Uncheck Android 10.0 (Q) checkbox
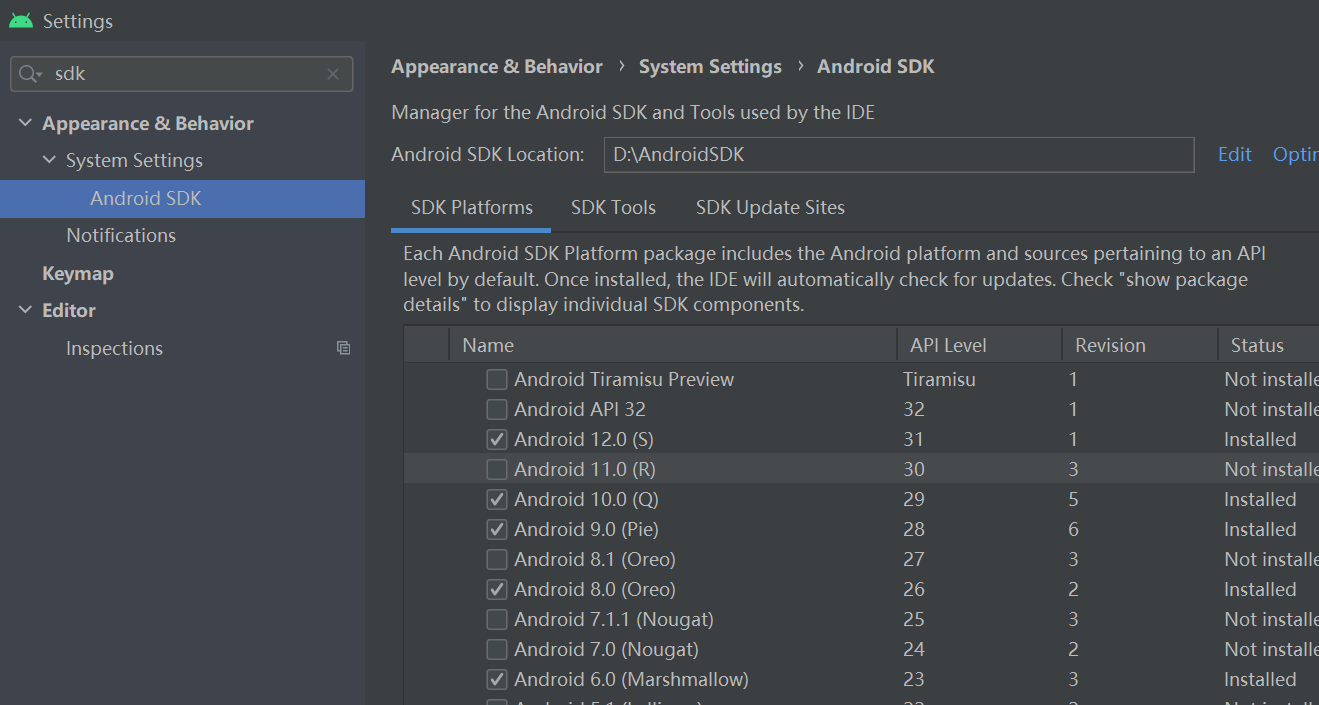1319x705 pixels. [x=496, y=499]
